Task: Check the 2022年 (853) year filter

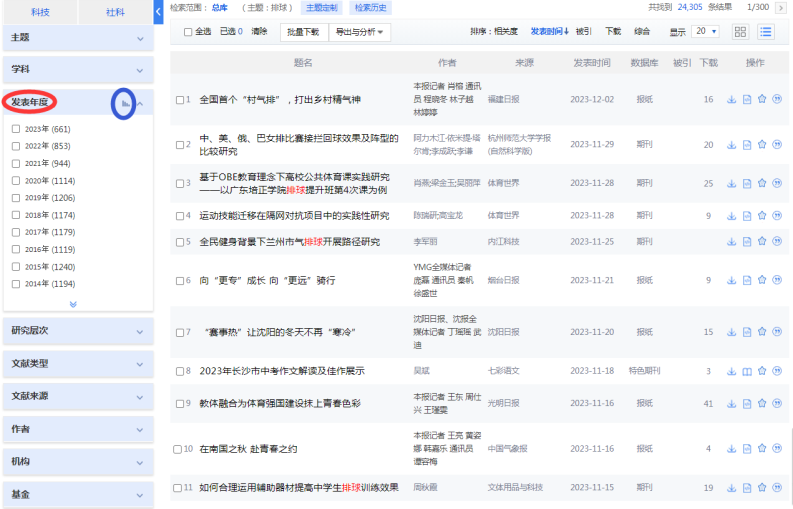Action: click(16, 146)
